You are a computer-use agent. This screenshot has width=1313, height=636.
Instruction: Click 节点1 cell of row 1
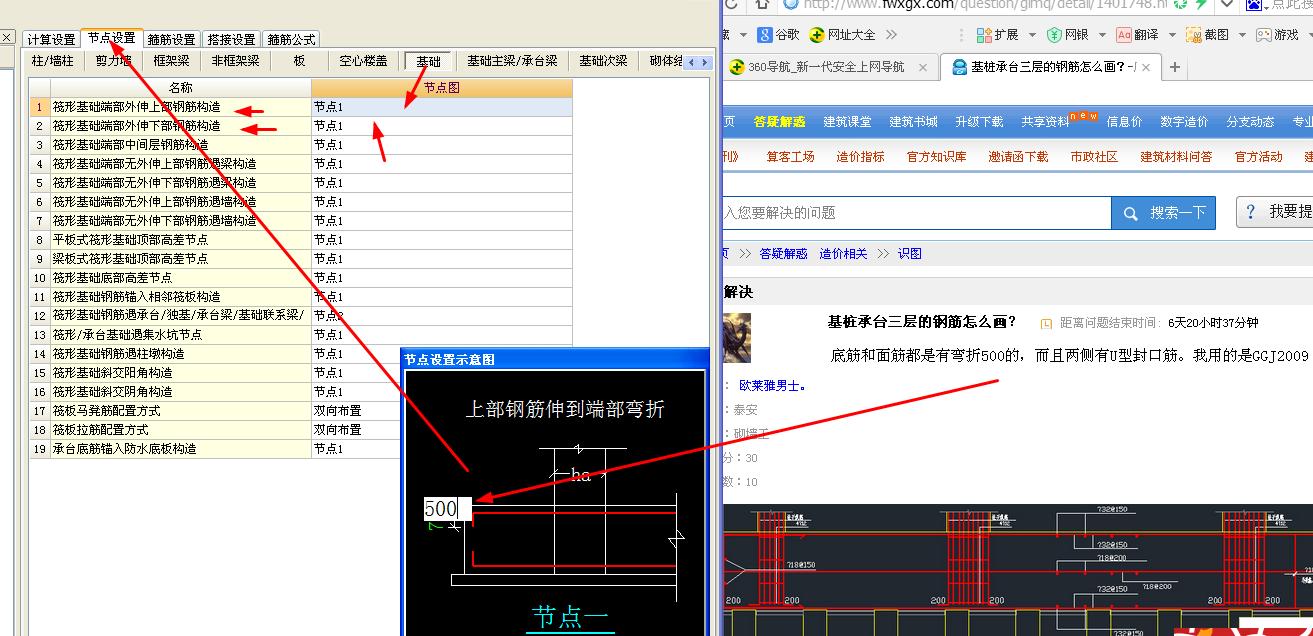442,107
